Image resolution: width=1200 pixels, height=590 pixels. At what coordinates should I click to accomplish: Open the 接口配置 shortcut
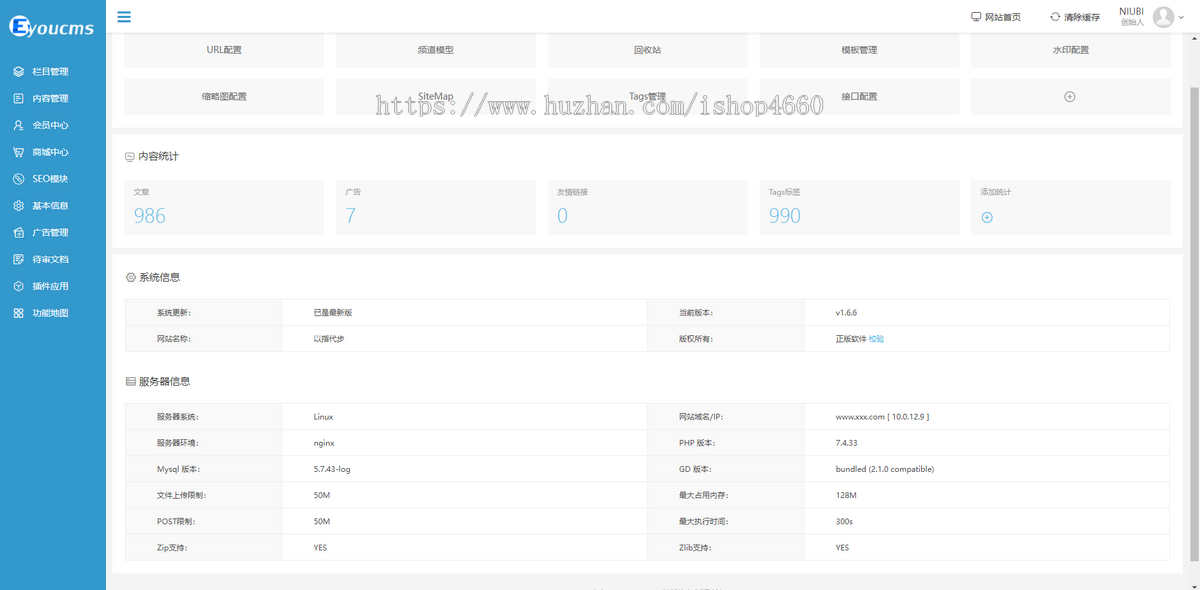[x=859, y=97]
